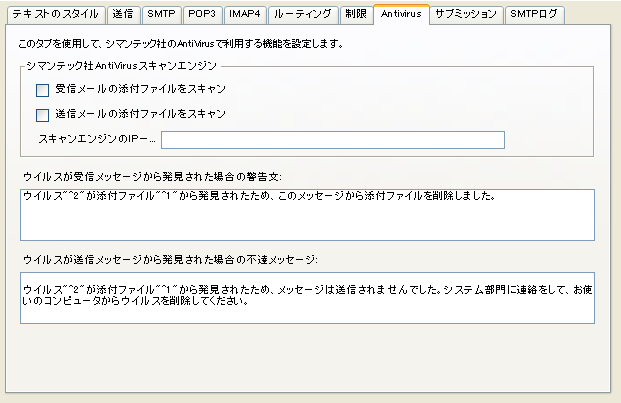Viewport: 621px width, 403px height.
Task: Click the Antivirus tab
Action: point(401,15)
